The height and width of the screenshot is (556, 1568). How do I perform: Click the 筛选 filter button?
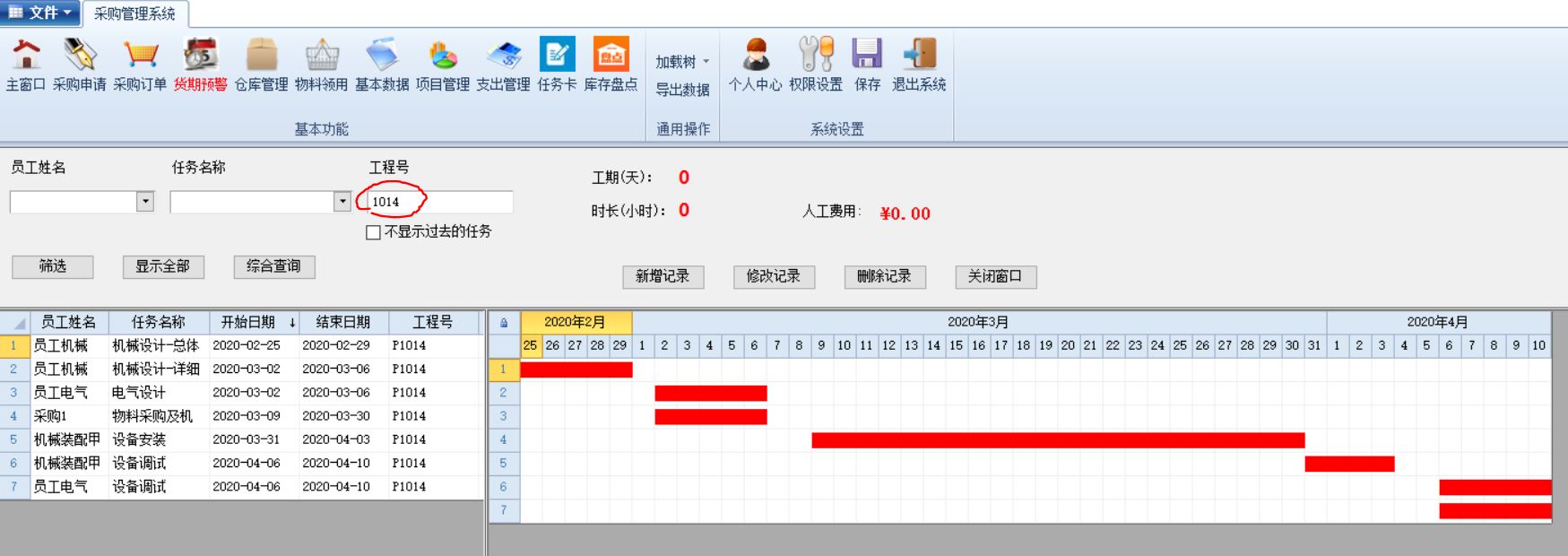tap(53, 266)
